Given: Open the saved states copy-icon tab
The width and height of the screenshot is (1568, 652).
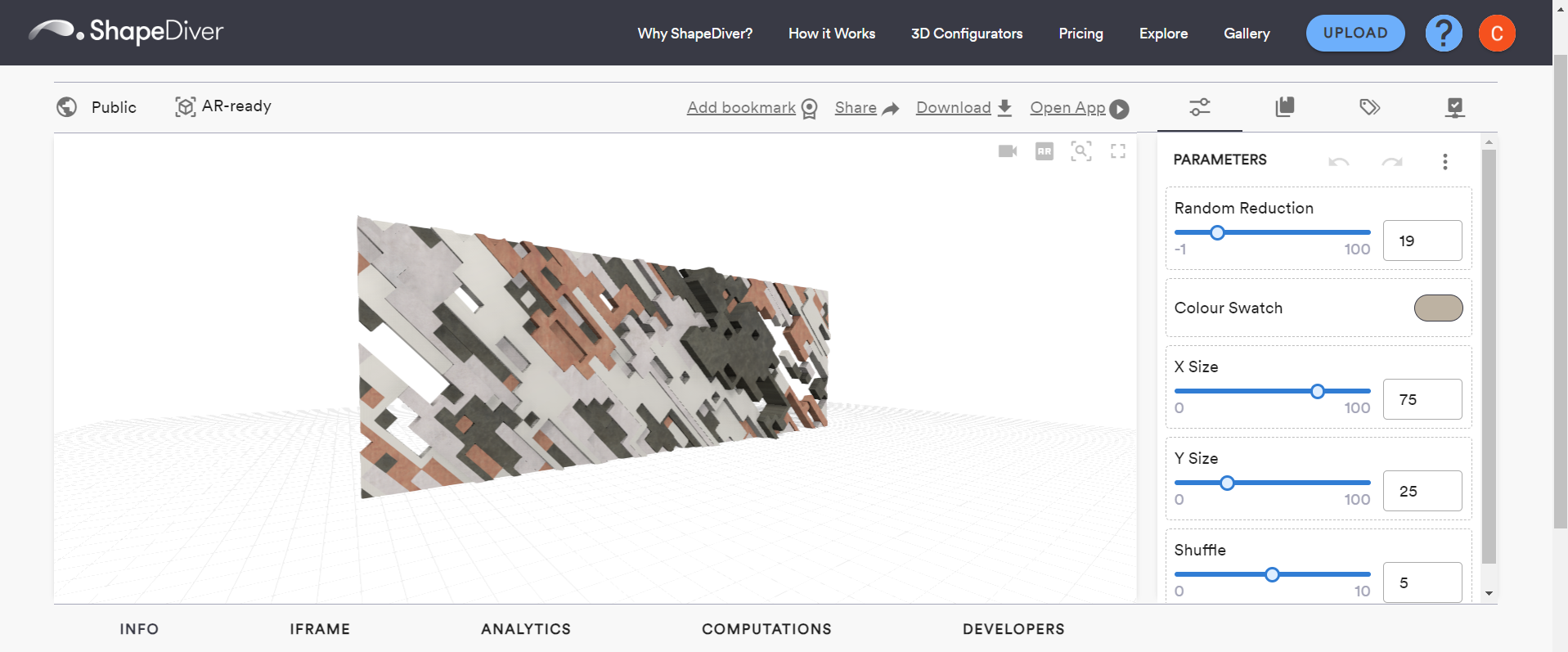Looking at the screenshot, I should tap(1284, 107).
